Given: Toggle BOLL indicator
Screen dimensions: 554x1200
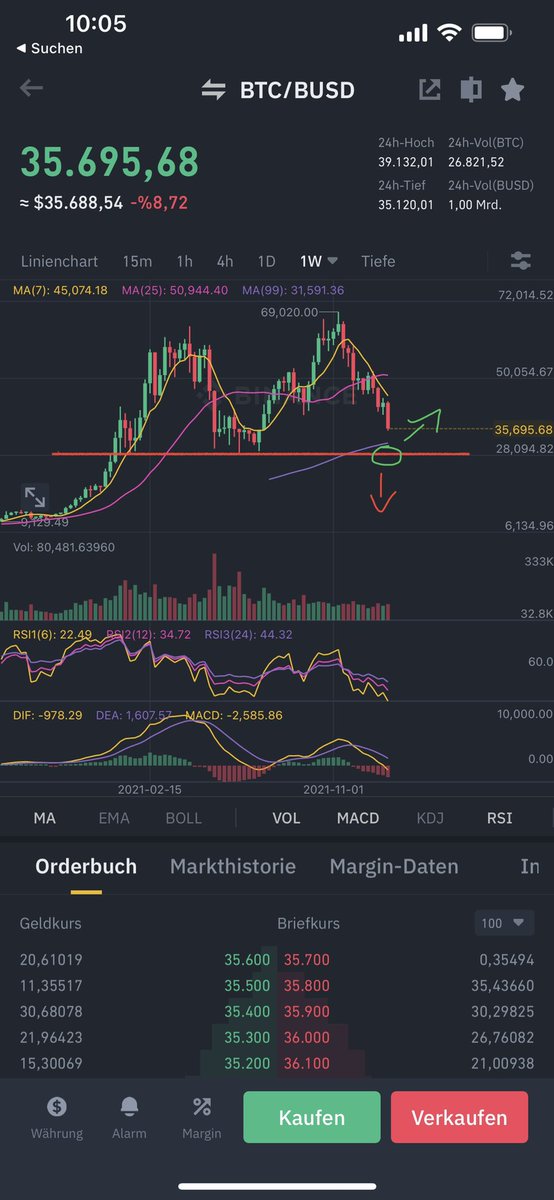Looking at the screenshot, I should [x=183, y=818].
